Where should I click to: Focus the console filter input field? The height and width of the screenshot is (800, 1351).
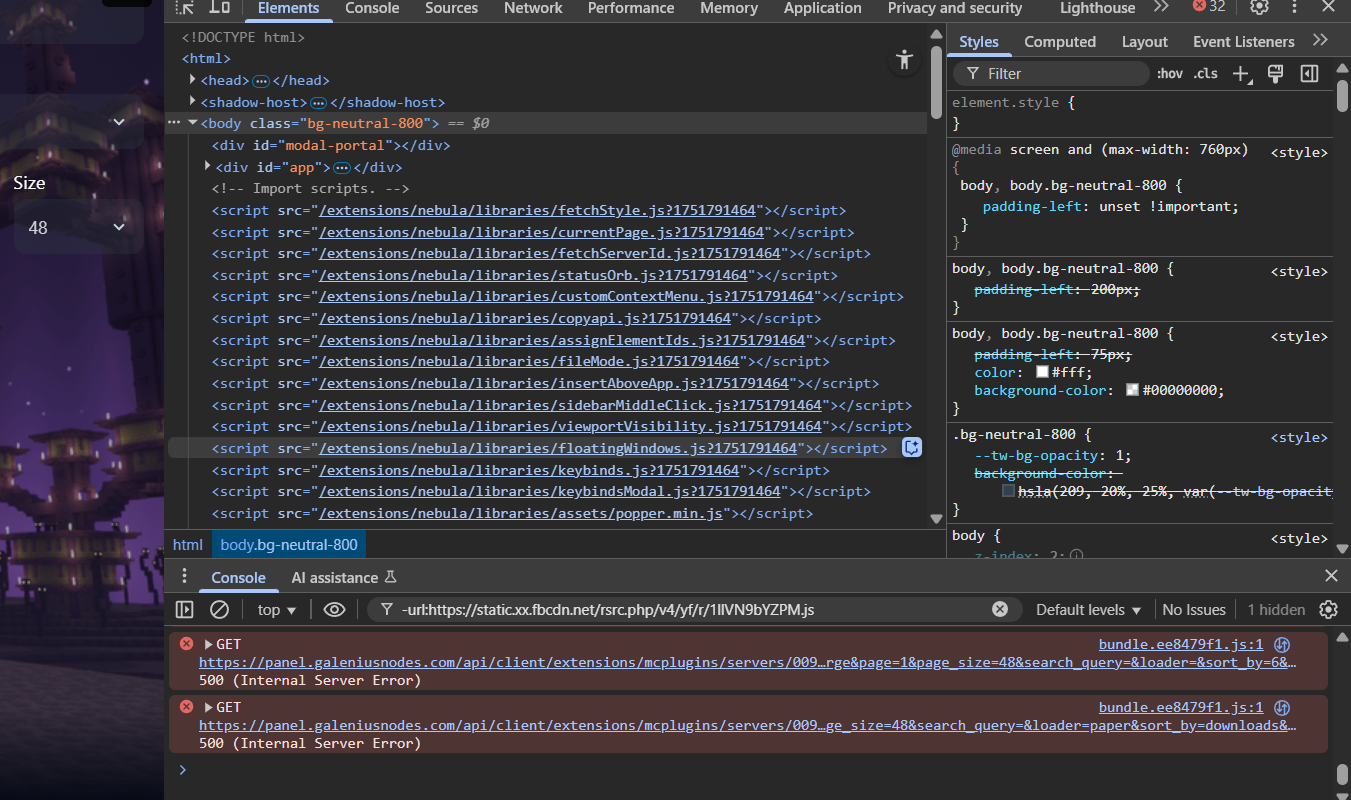click(x=695, y=609)
